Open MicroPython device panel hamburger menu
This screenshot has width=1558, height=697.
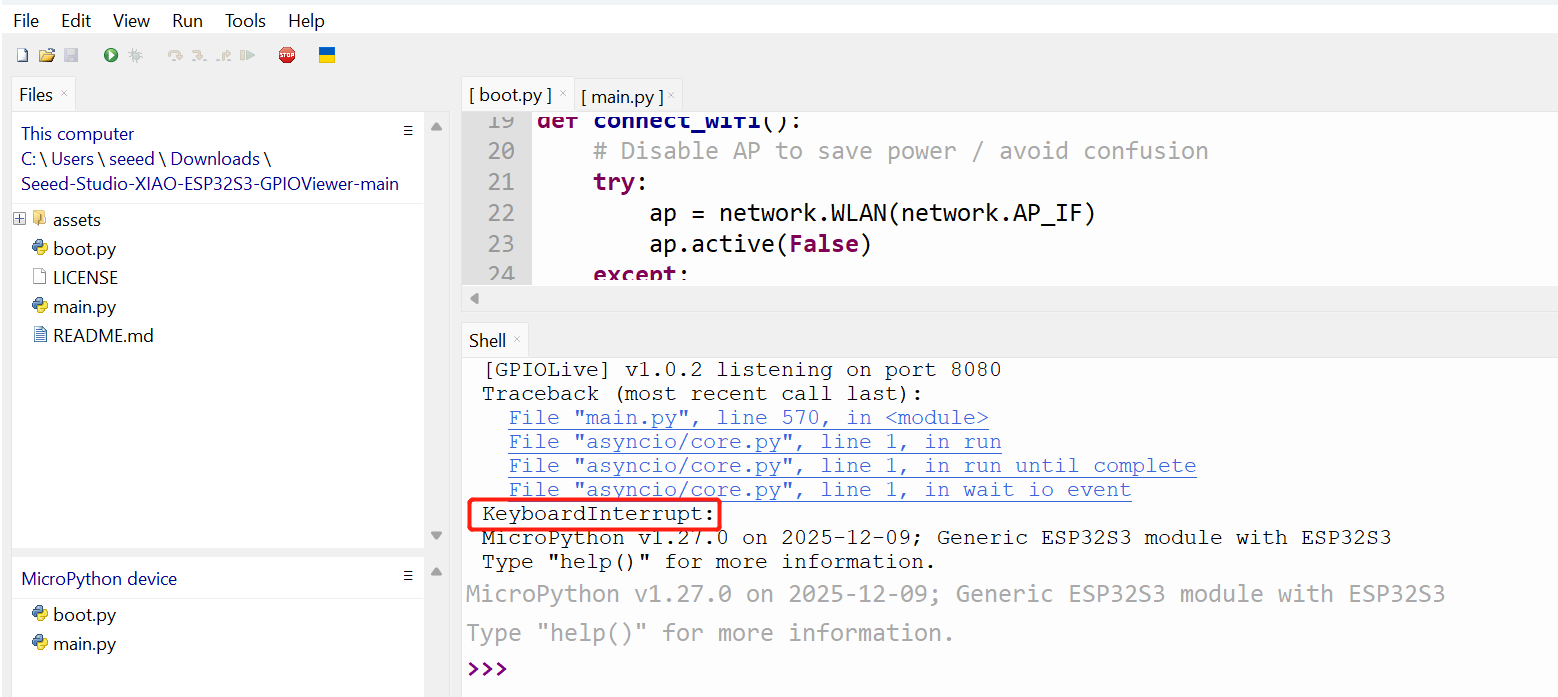[408, 576]
